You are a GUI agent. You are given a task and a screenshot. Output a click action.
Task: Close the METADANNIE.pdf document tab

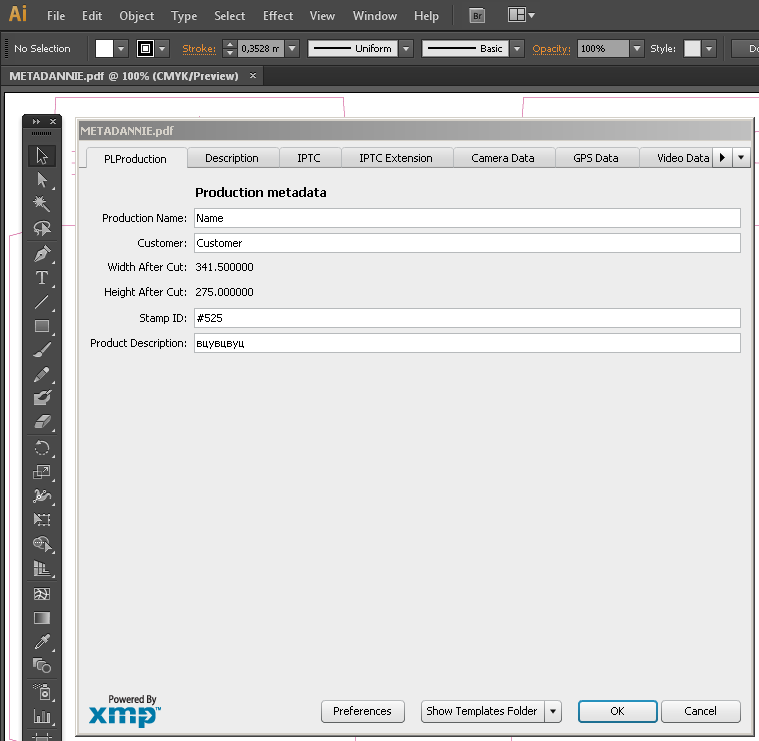coord(253,76)
